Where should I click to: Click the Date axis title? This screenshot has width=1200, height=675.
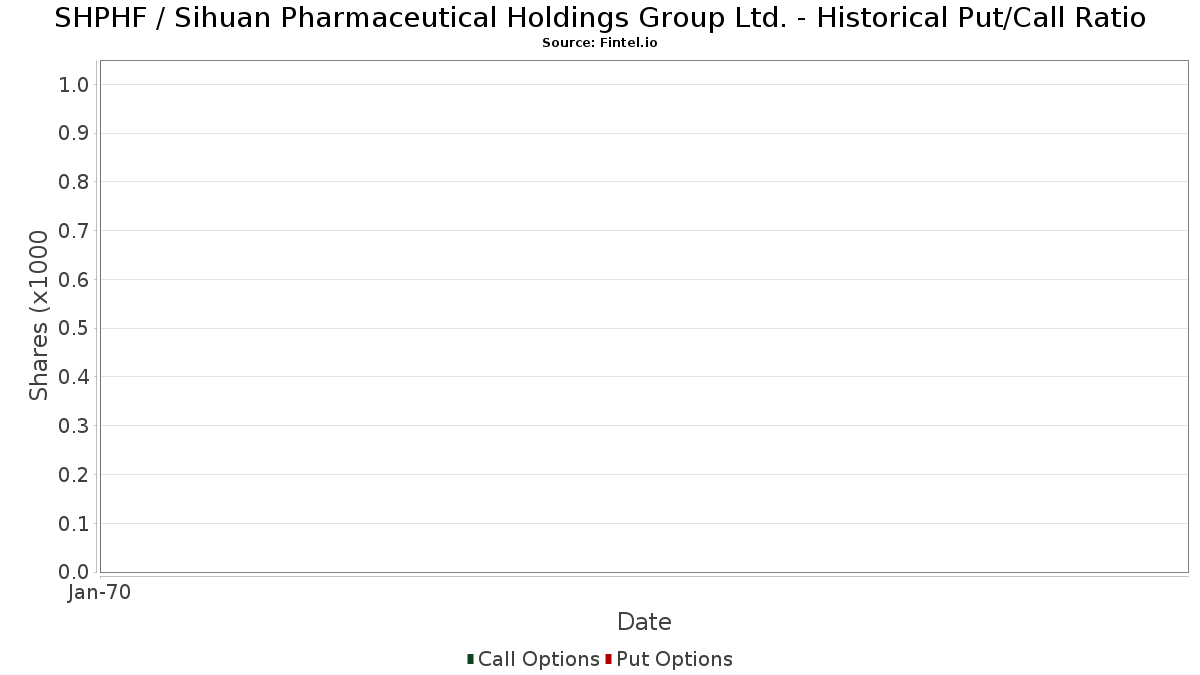click(x=644, y=622)
